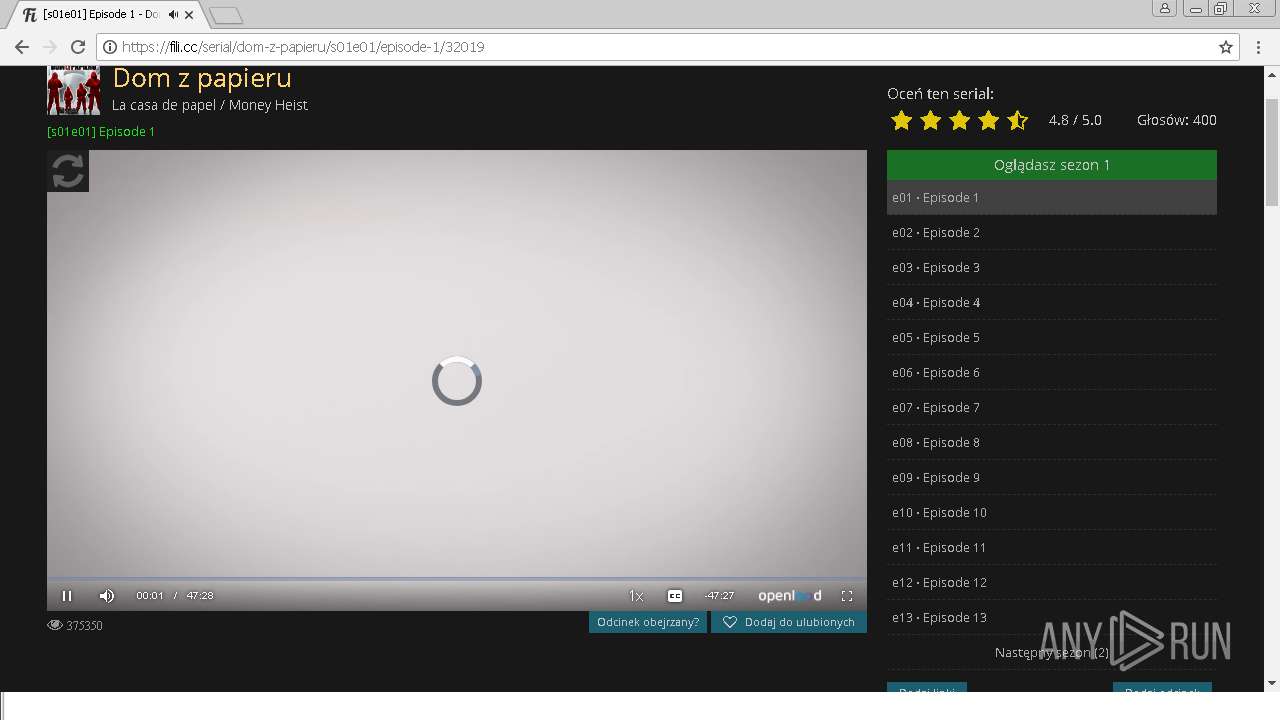The image size is (1280, 720).
Task: Click the 47:28 duration text
Action: (200, 596)
